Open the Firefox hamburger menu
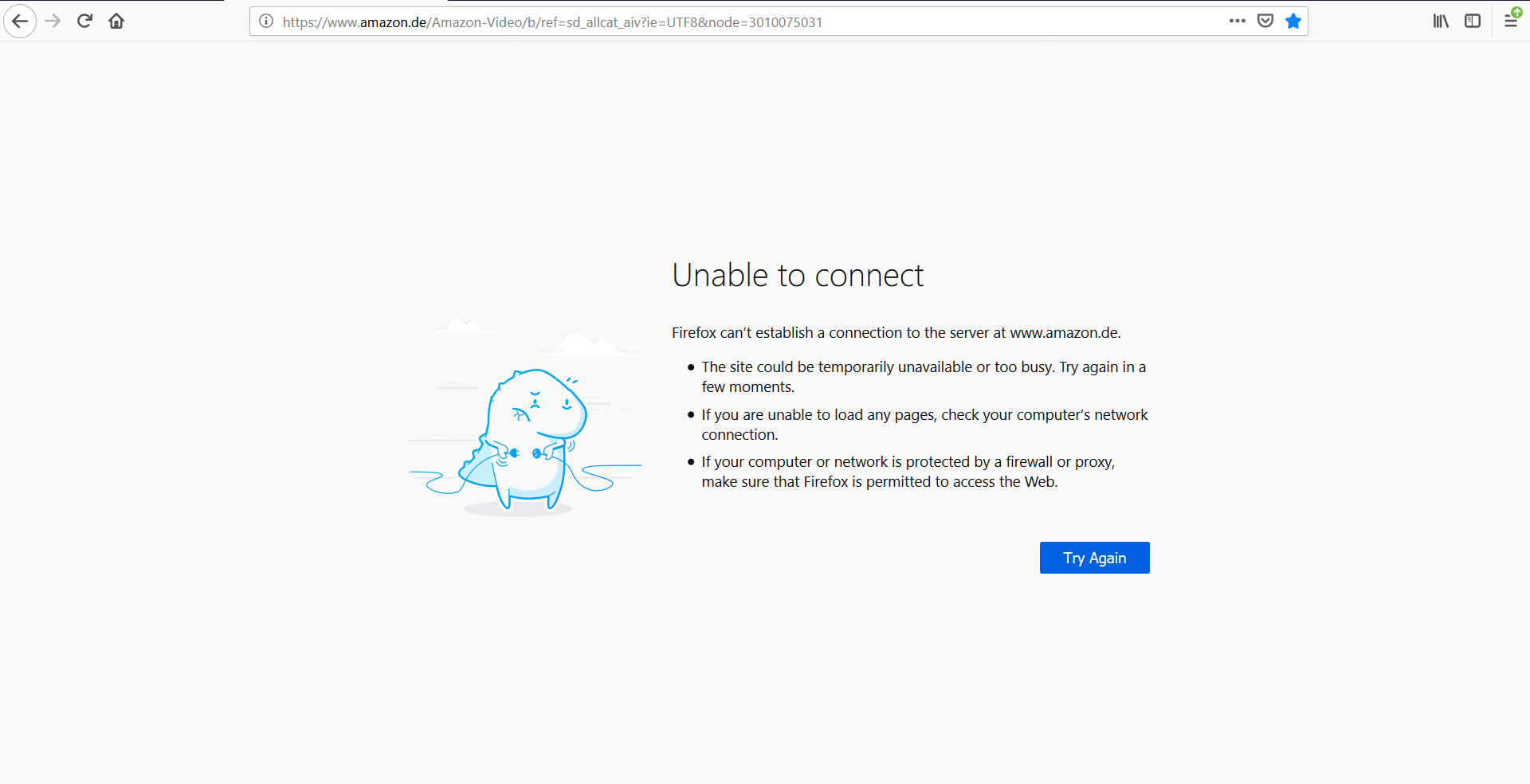This screenshot has width=1530, height=784. click(1511, 22)
